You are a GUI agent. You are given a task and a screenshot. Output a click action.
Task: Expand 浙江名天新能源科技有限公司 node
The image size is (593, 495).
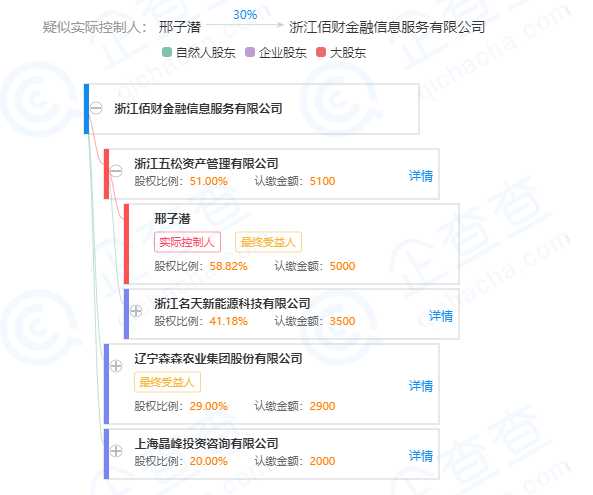point(136,311)
